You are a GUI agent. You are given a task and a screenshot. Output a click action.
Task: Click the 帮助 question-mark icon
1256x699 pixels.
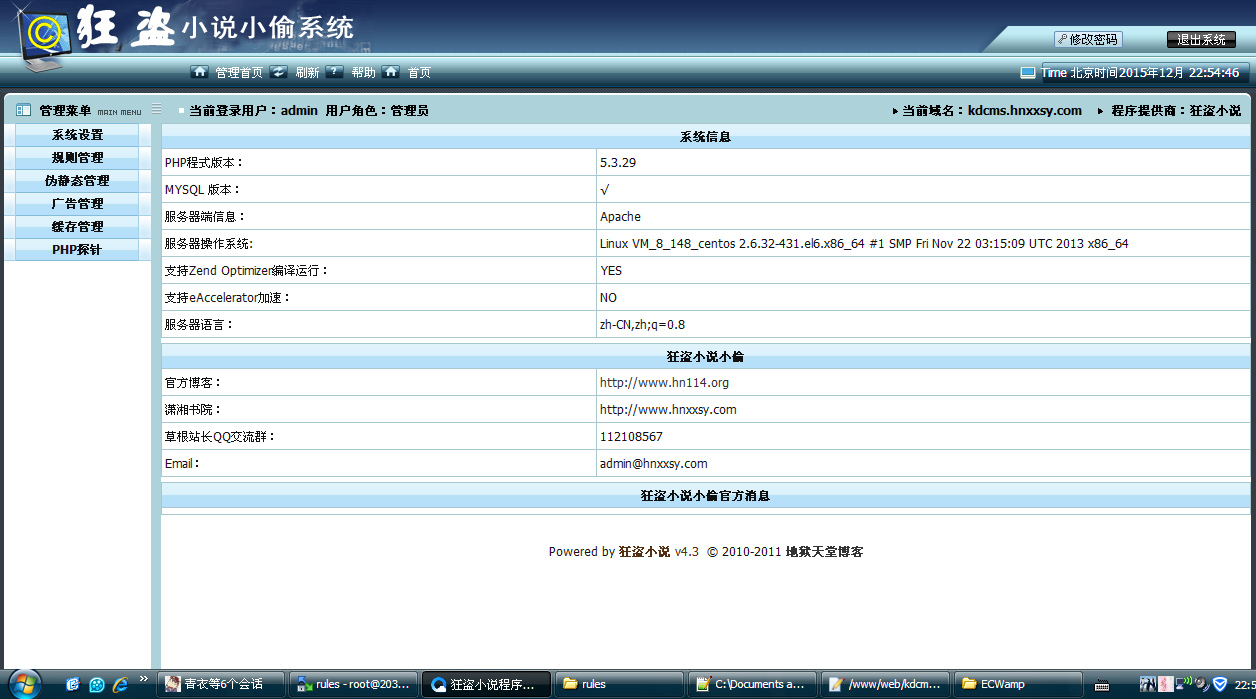click(334, 72)
